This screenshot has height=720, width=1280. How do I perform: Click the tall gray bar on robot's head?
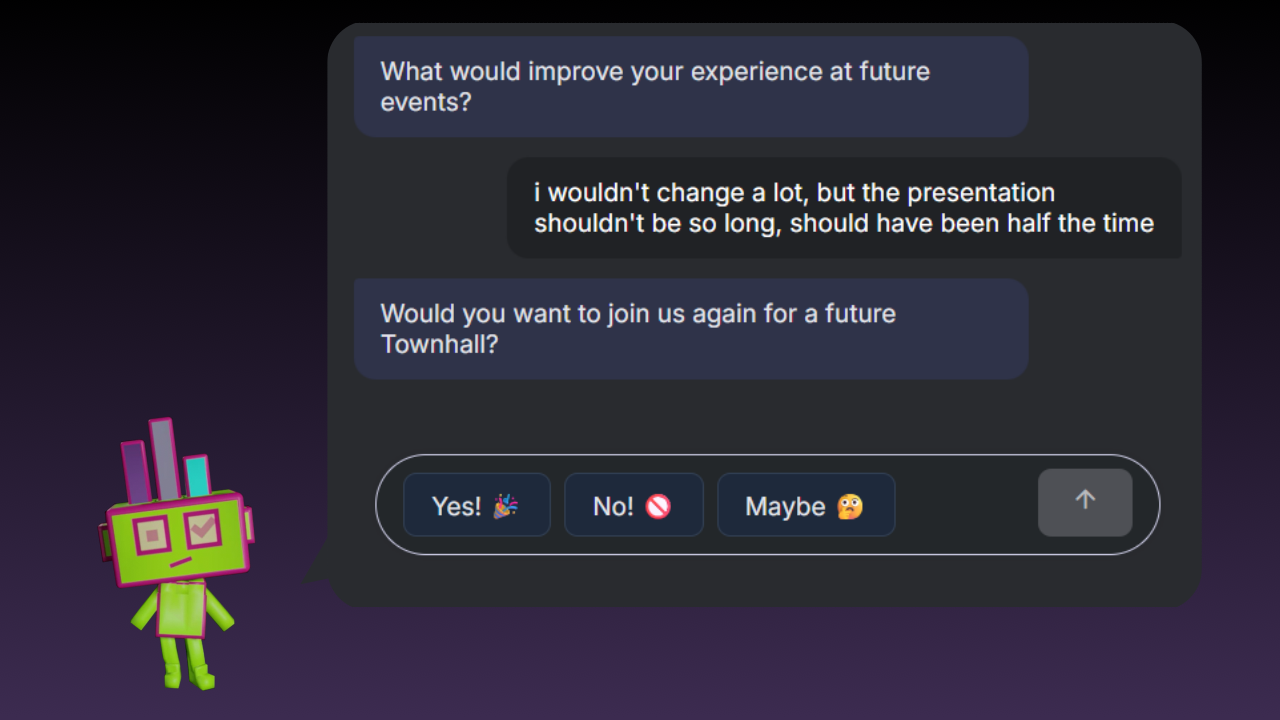point(165,459)
